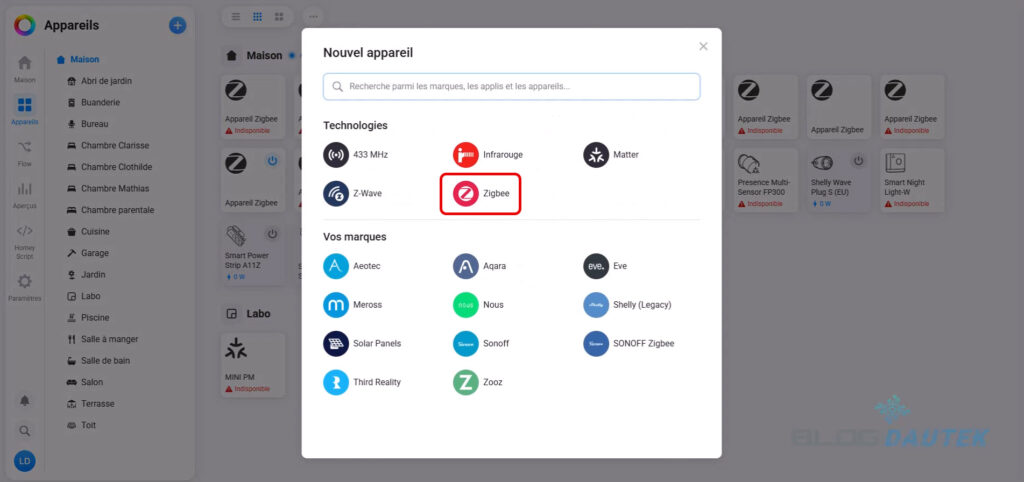Select the SONOFF Zigbee brand

click(628, 344)
